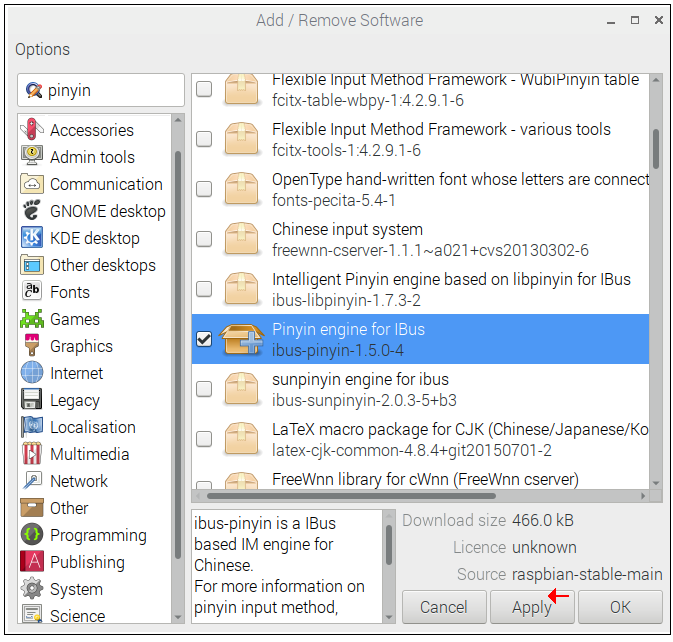Click the Internet globe icon
673x642 pixels.
coord(32,372)
